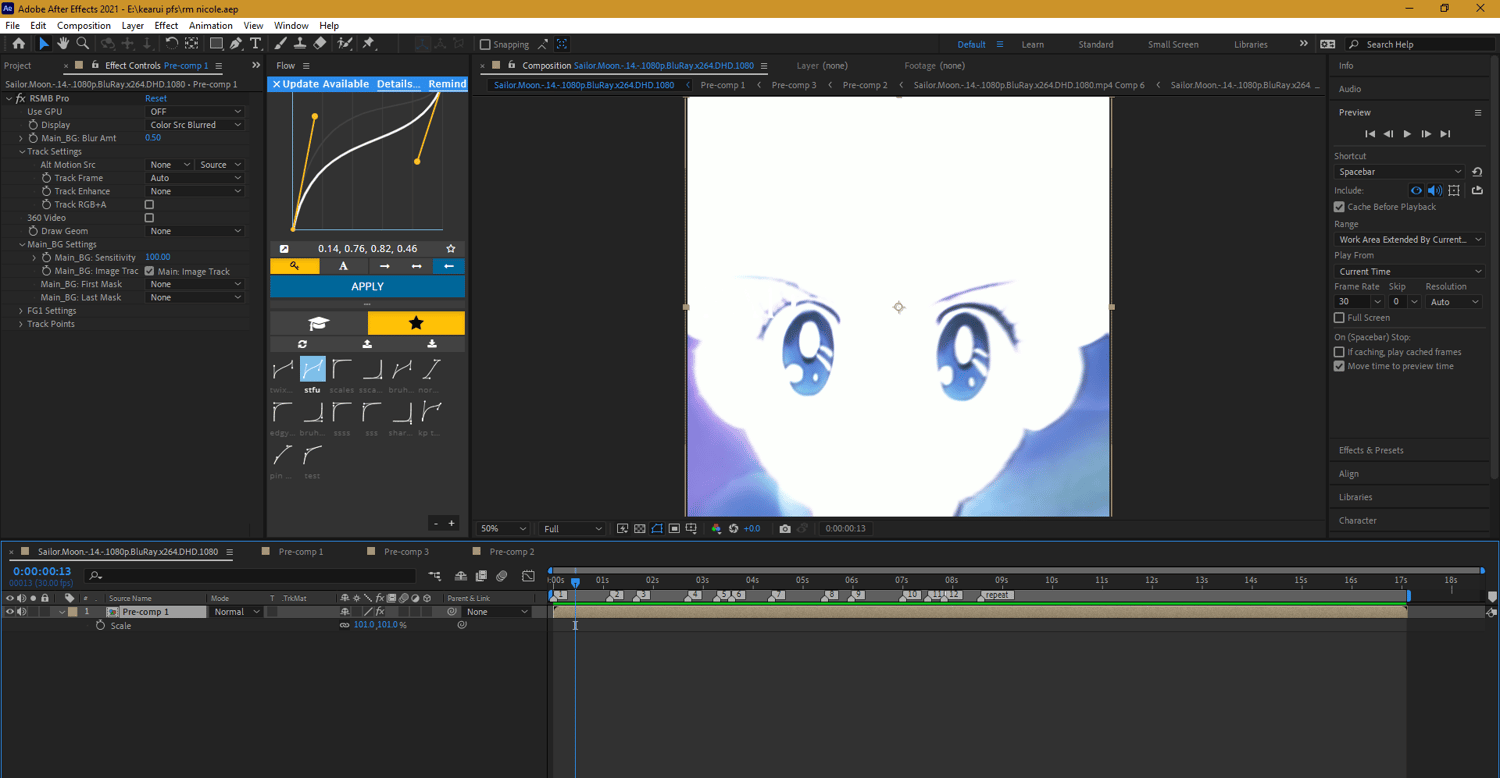Click the current time indicator on ruler

pos(575,581)
